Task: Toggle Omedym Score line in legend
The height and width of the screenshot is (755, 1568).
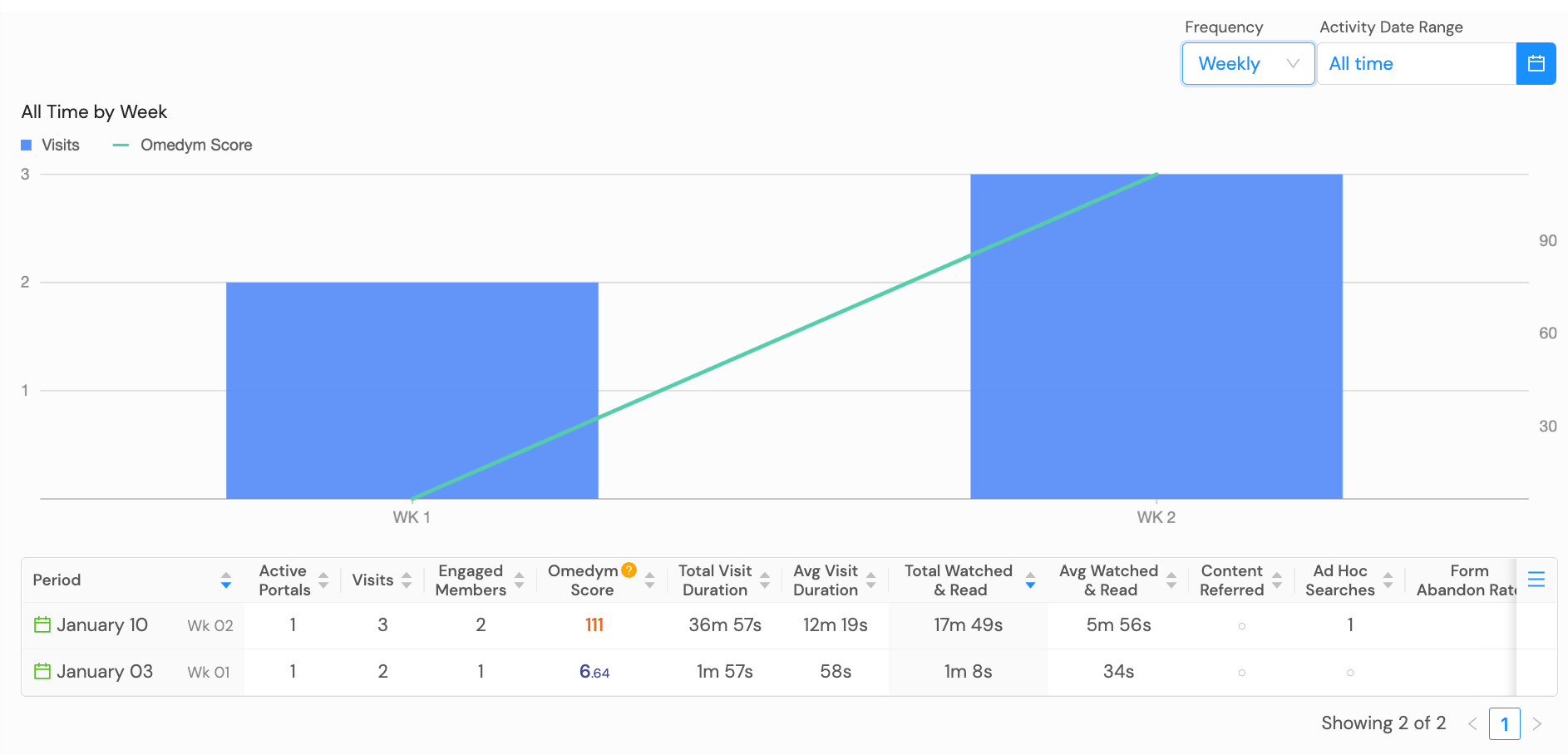Action: pos(183,145)
